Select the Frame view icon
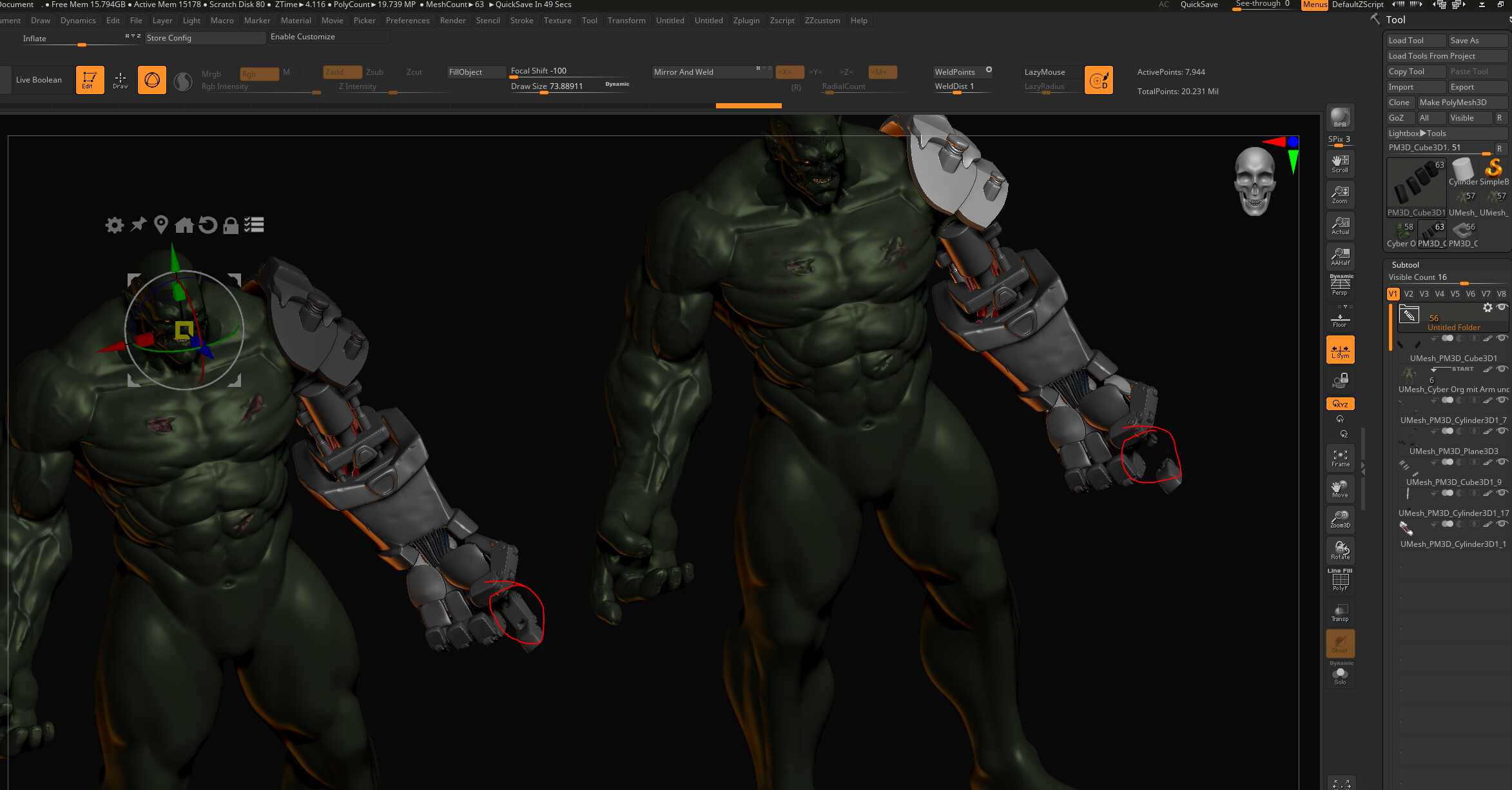Screen dimensions: 1512x790 (x=1340, y=458)
